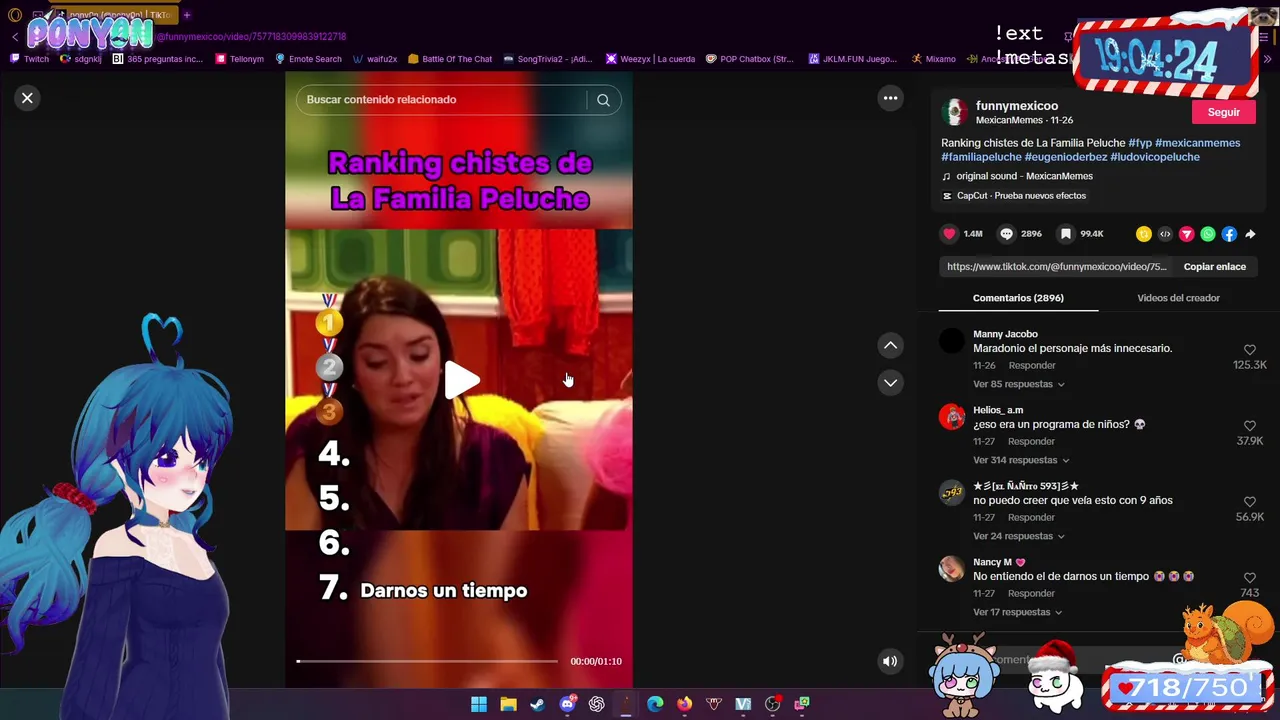Close the TikTok video viewer
Image resolution: width=1280 pixels, height=720 pixels.
point(27,98)
